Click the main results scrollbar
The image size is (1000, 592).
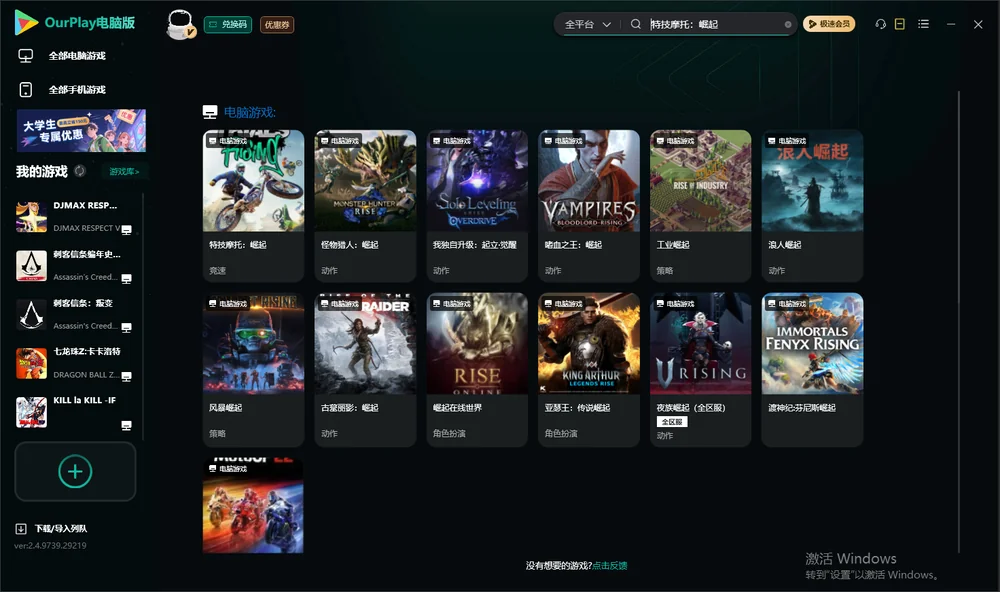point(958,322)
